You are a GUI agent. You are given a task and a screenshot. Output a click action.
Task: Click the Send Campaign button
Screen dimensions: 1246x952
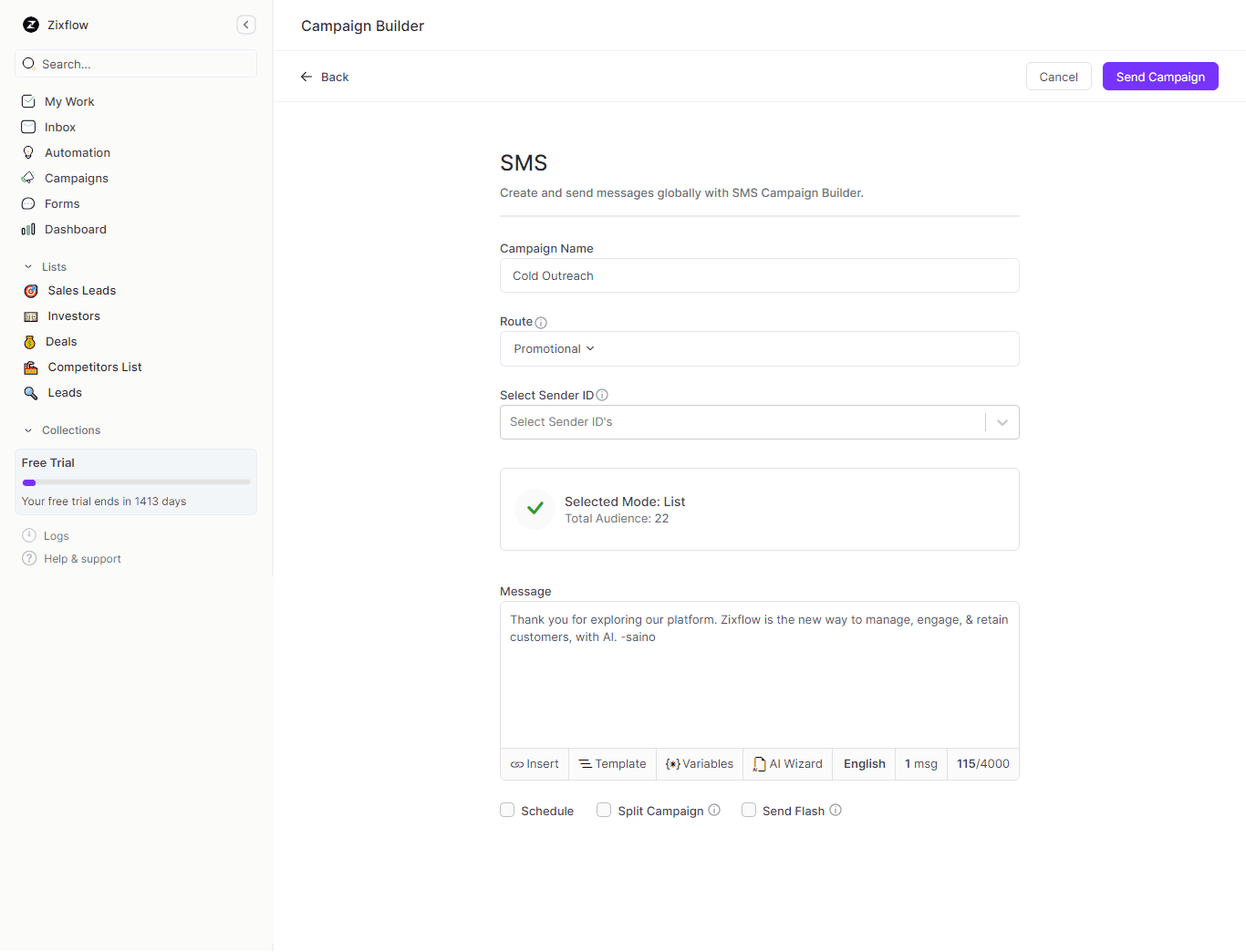click(1159, 76)
